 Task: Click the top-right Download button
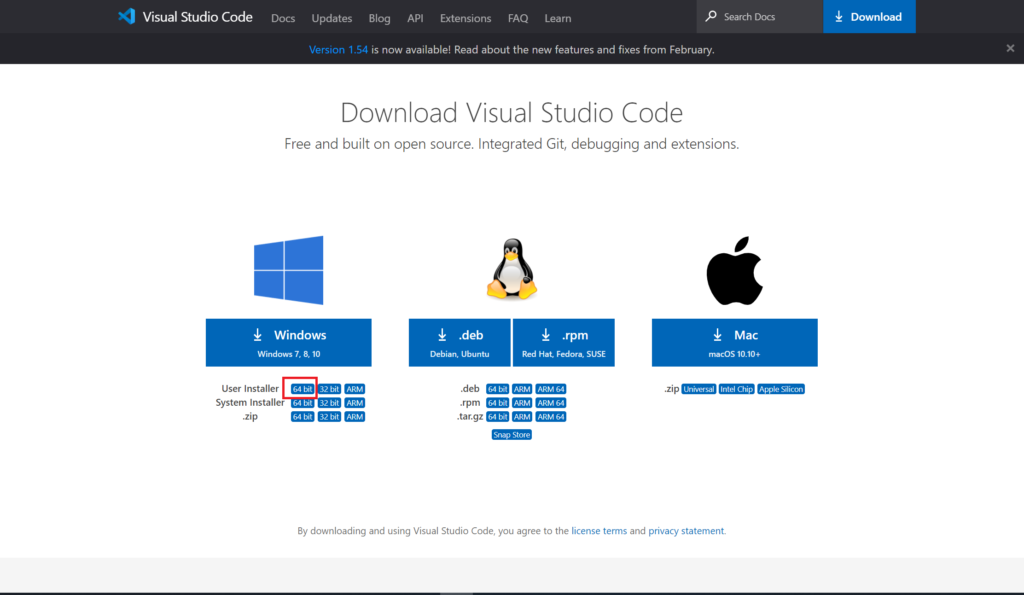869,16
